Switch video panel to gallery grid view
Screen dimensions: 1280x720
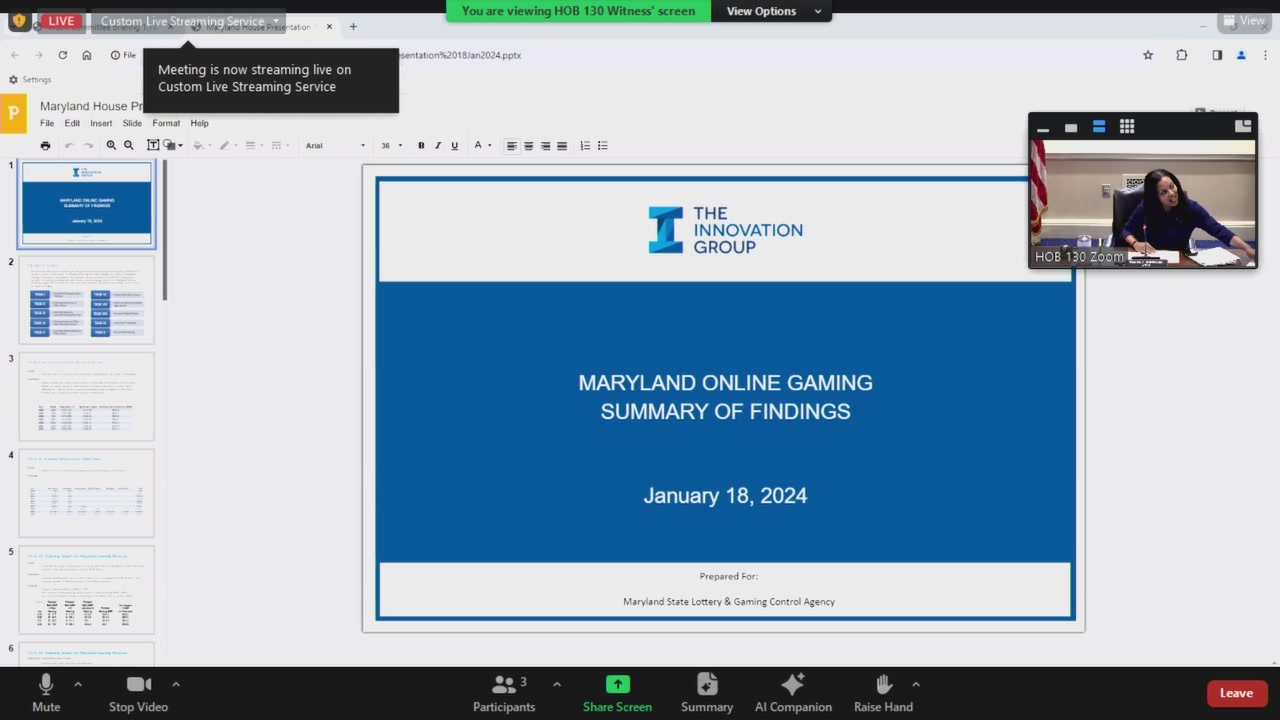[x=1127, y=126]
